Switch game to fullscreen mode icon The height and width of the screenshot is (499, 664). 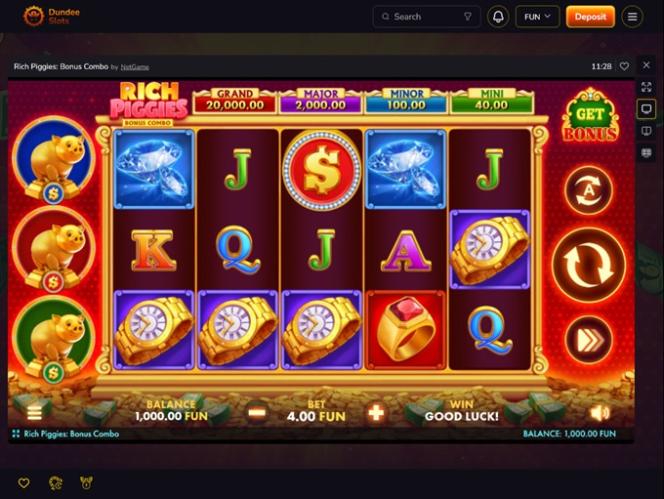[646, 87]
